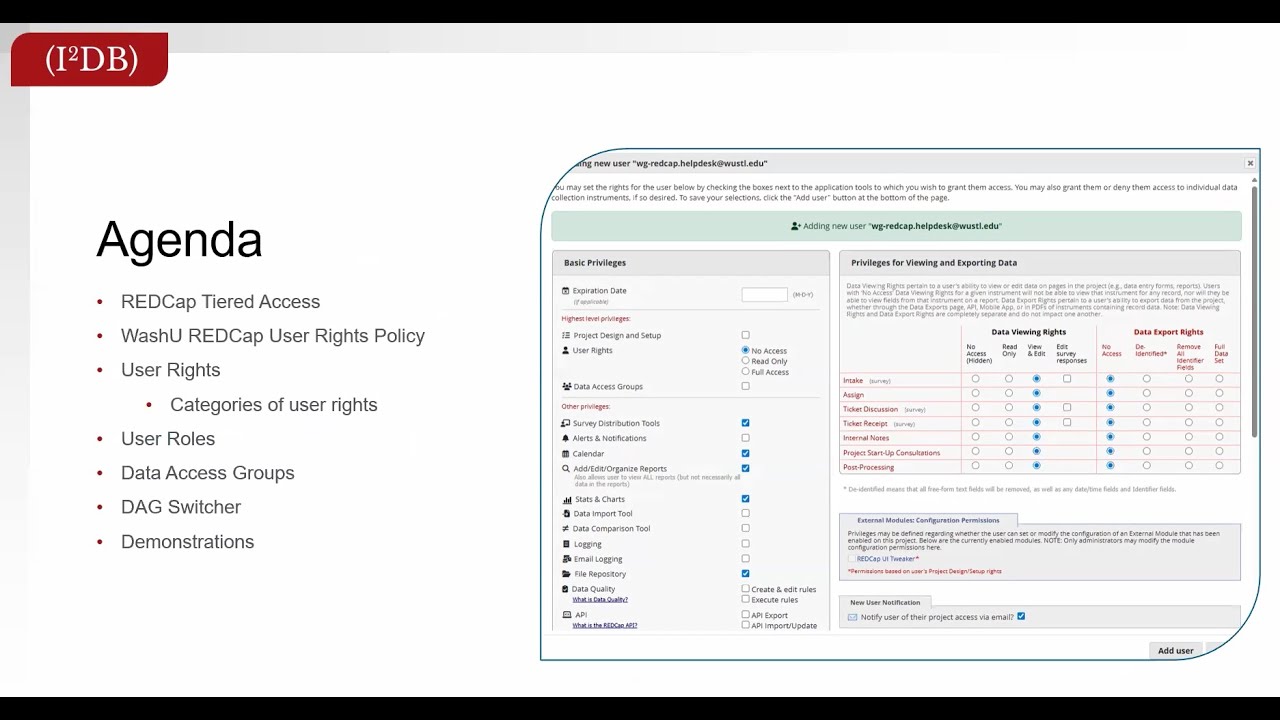Click the calendar icon beside Expiration Date
This screenshot has width=1280, height=720.
click(566, 291)
